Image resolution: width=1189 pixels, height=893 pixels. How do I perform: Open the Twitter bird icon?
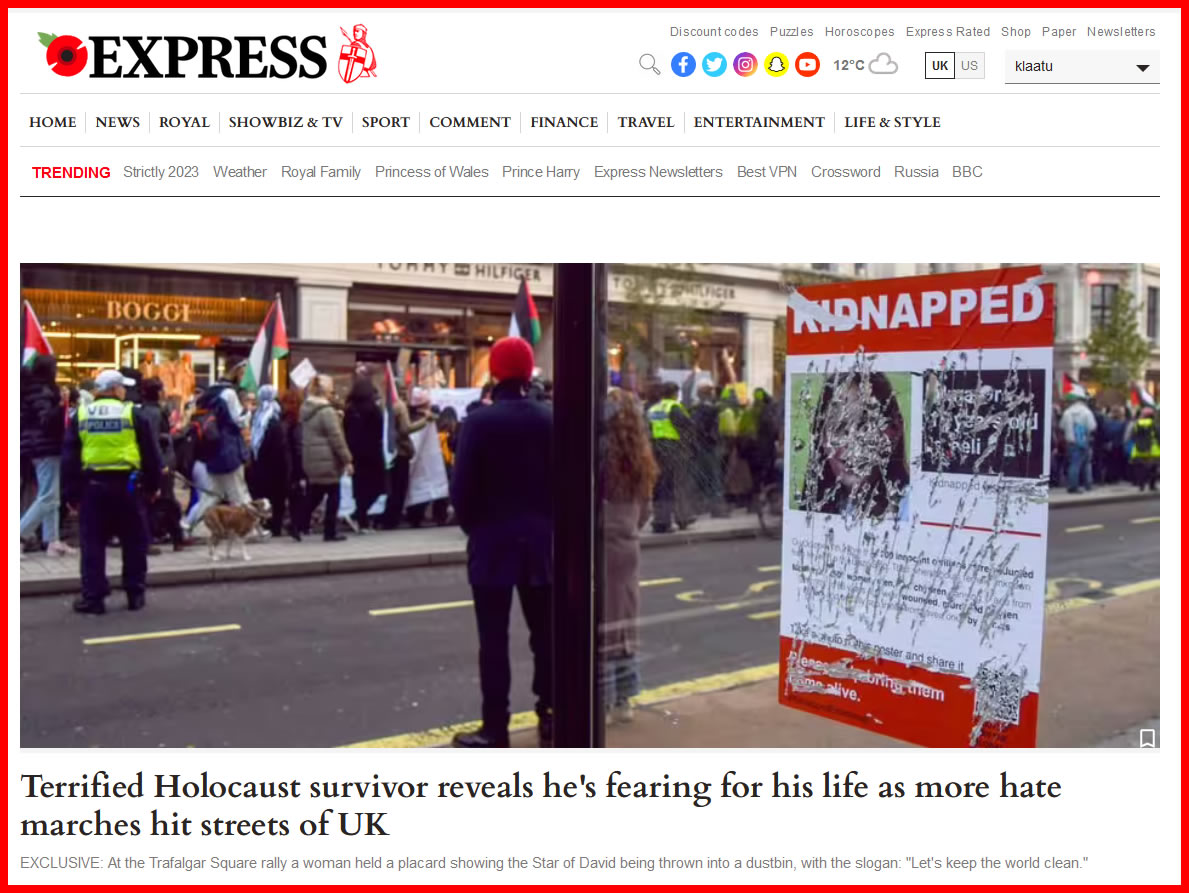714,65
